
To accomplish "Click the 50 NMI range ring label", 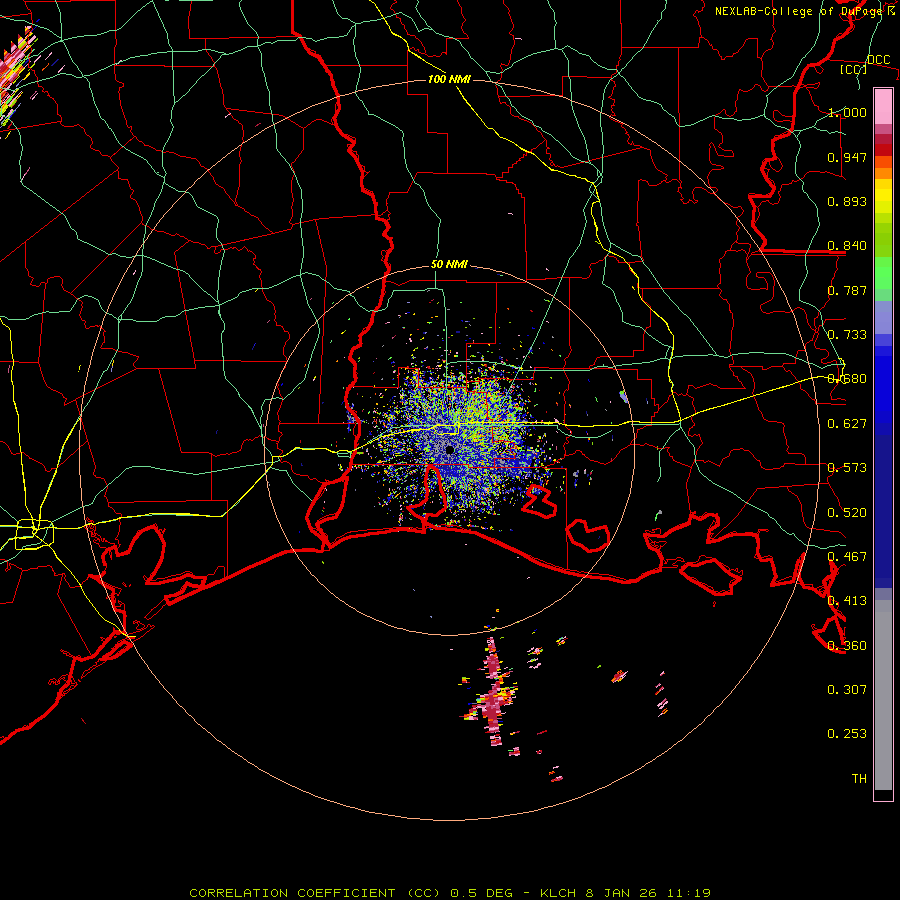I will (449, 265).
